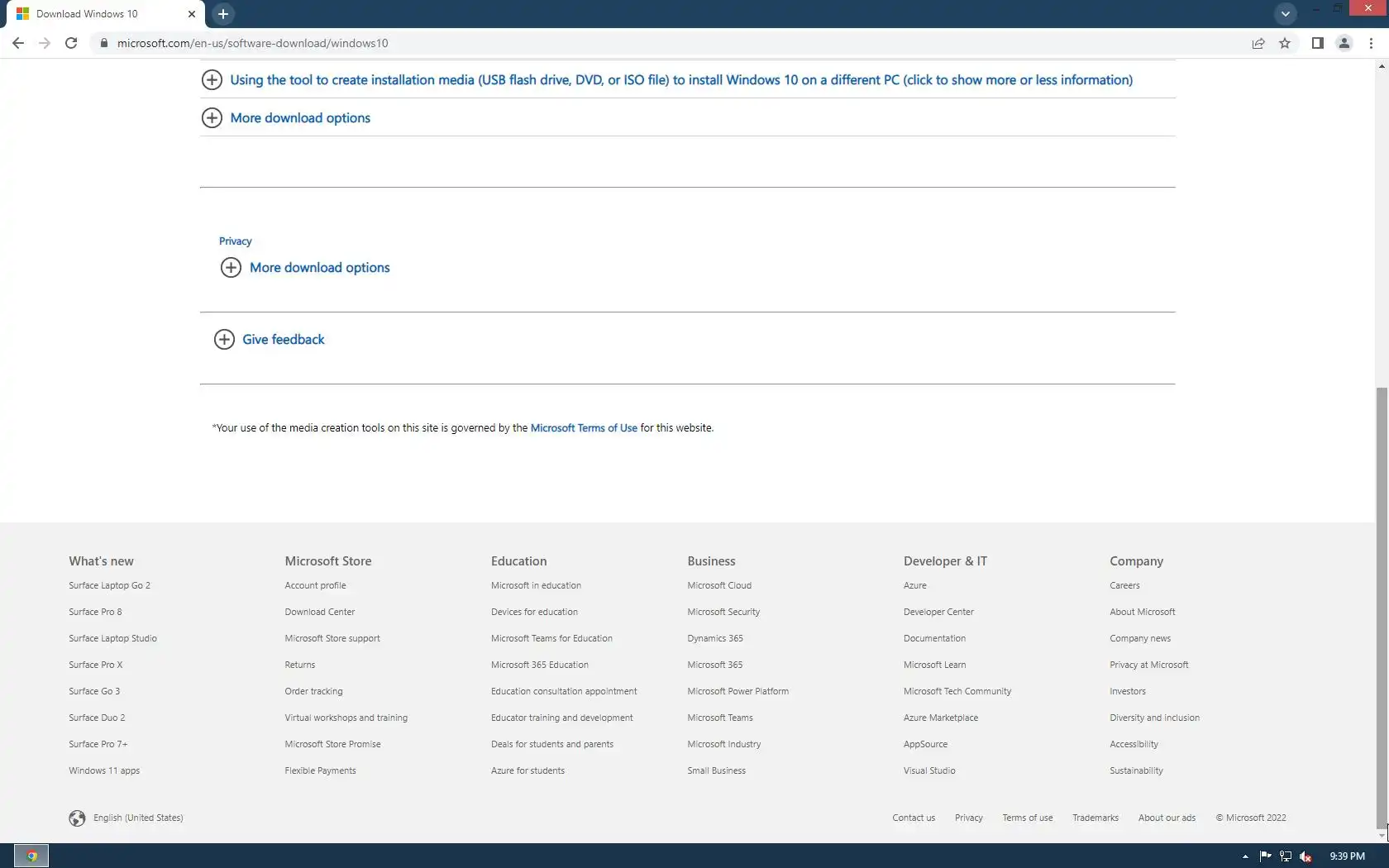Click the scrollbar up arrow
Image resolution: width=1389 pixels, height=868 pixels.
[1382, 66]
